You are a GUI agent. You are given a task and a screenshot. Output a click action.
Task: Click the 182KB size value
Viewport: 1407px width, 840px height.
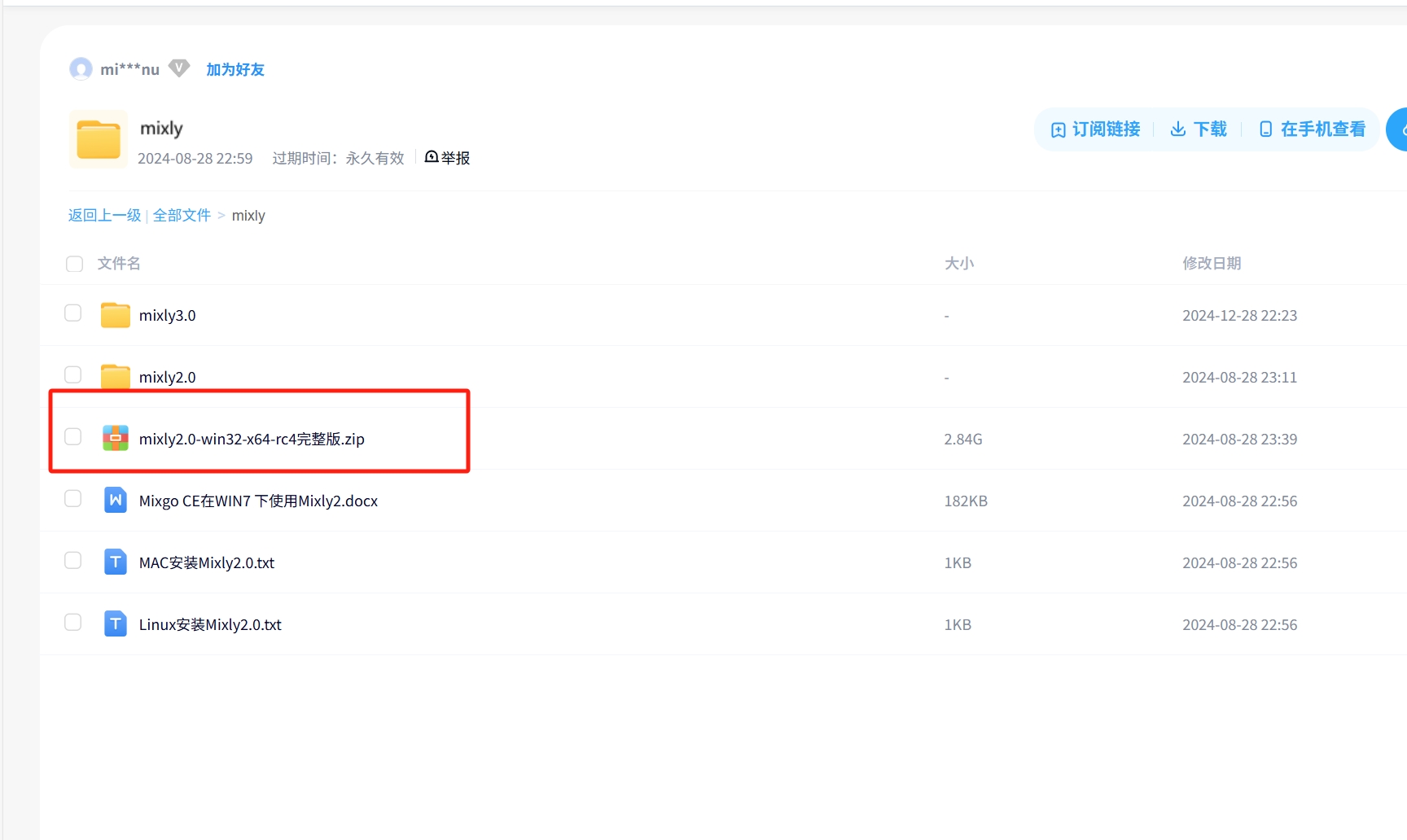966,501
